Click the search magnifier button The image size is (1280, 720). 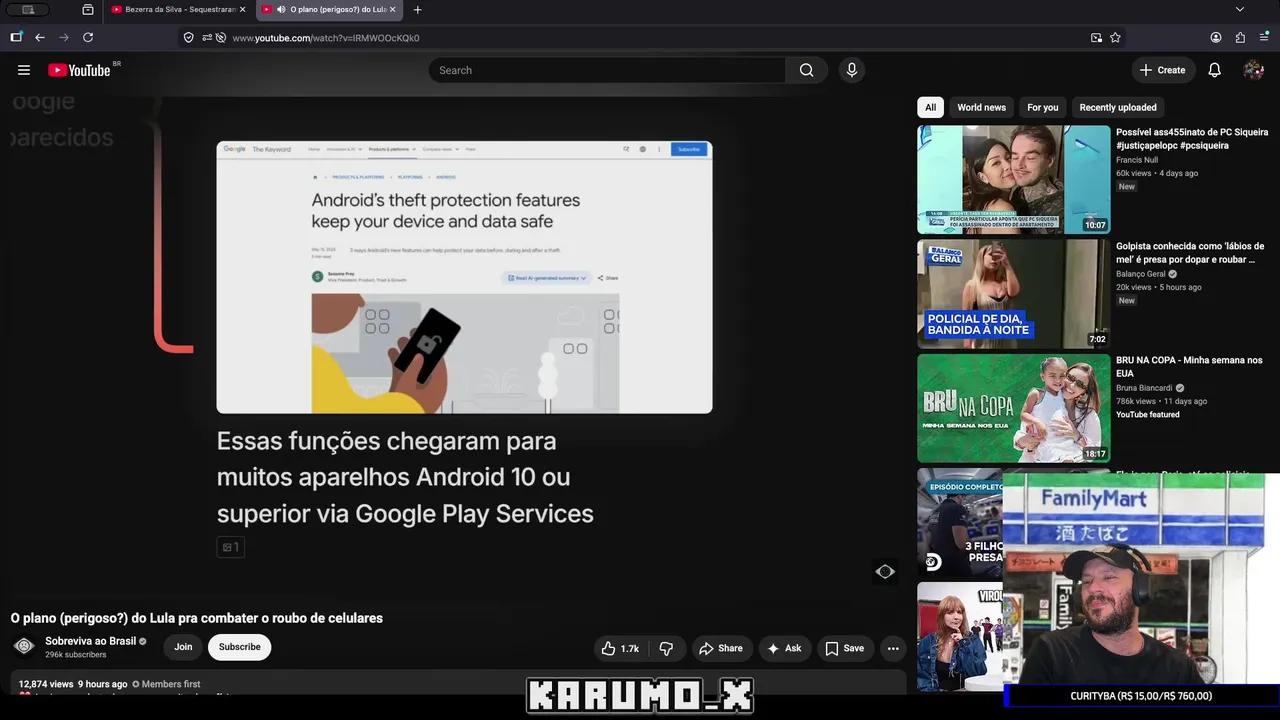(x=806, y=70)
